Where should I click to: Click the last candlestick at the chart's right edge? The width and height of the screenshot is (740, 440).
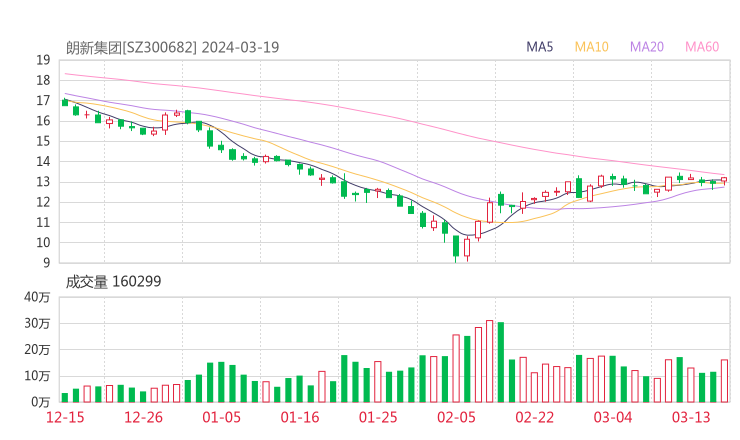click(724, 180)
